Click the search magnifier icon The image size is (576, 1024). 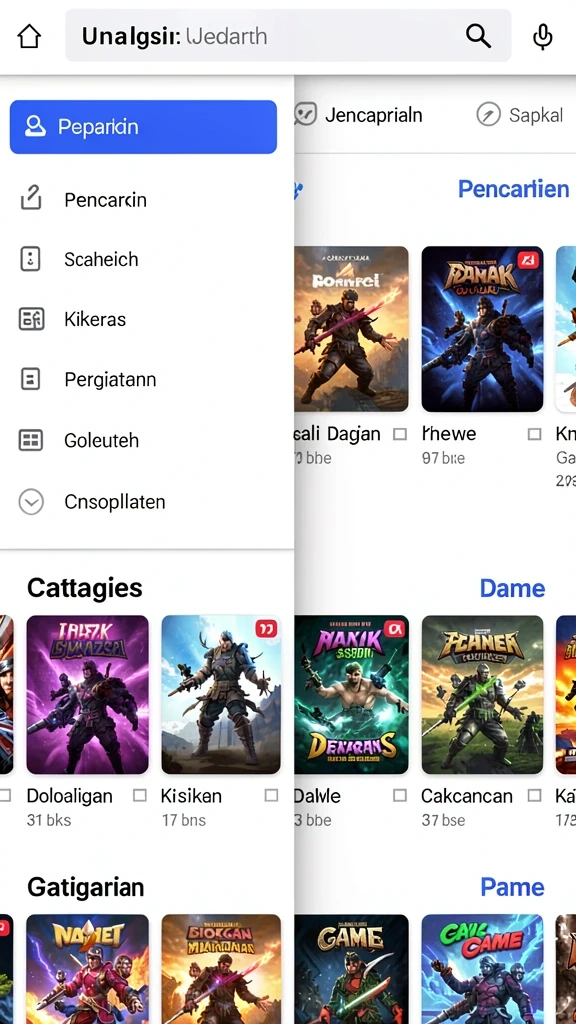pos(478,36)
